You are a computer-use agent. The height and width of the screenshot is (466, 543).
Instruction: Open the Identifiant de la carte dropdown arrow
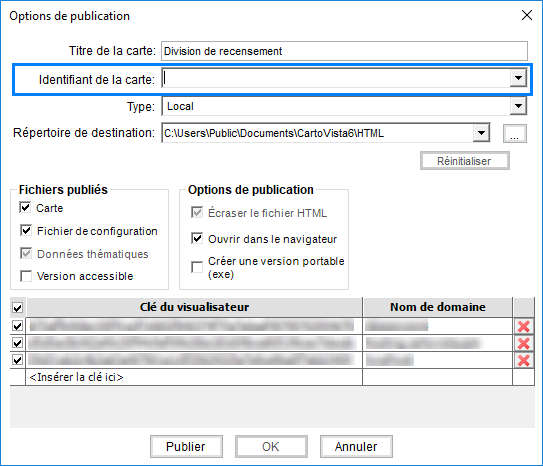pos(518,78)
